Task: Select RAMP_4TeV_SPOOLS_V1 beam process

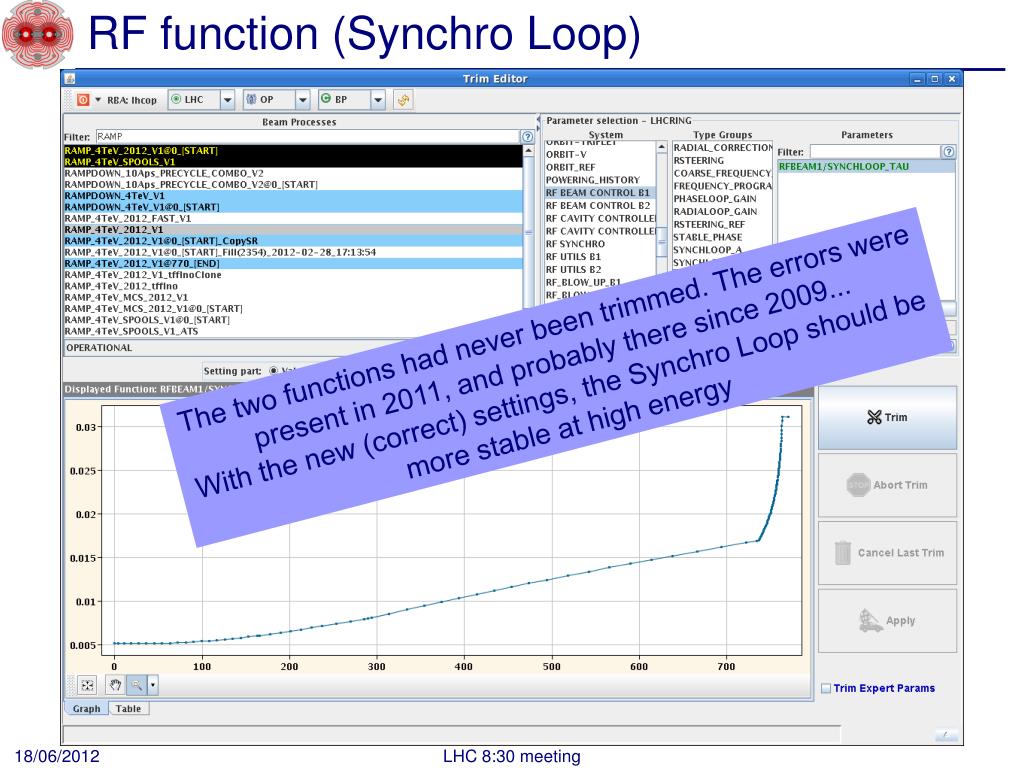Action: (293, 162)
